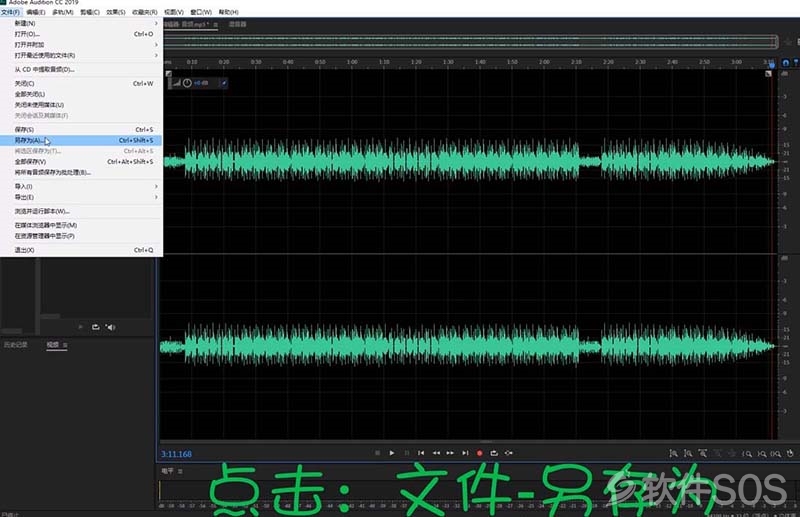Screen dimensions: 800x517
Task: Choose 退出(X) in File menu
Action: point(82,250)
